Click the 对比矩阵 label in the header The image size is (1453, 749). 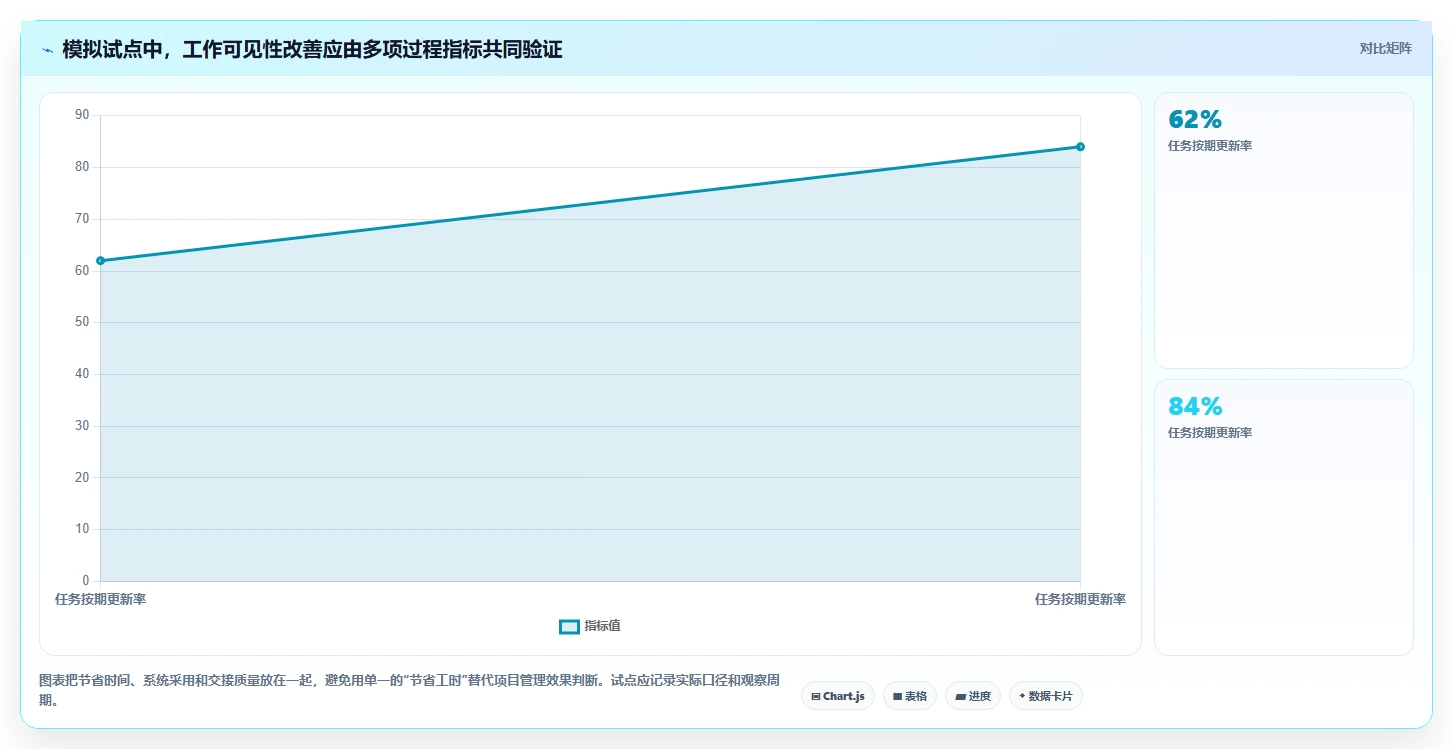click(1386, 48)
